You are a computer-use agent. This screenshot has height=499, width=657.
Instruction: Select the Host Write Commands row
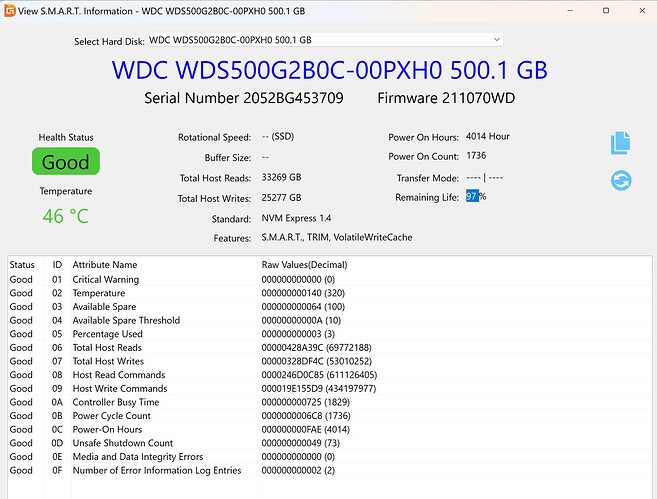click(329, 388)
